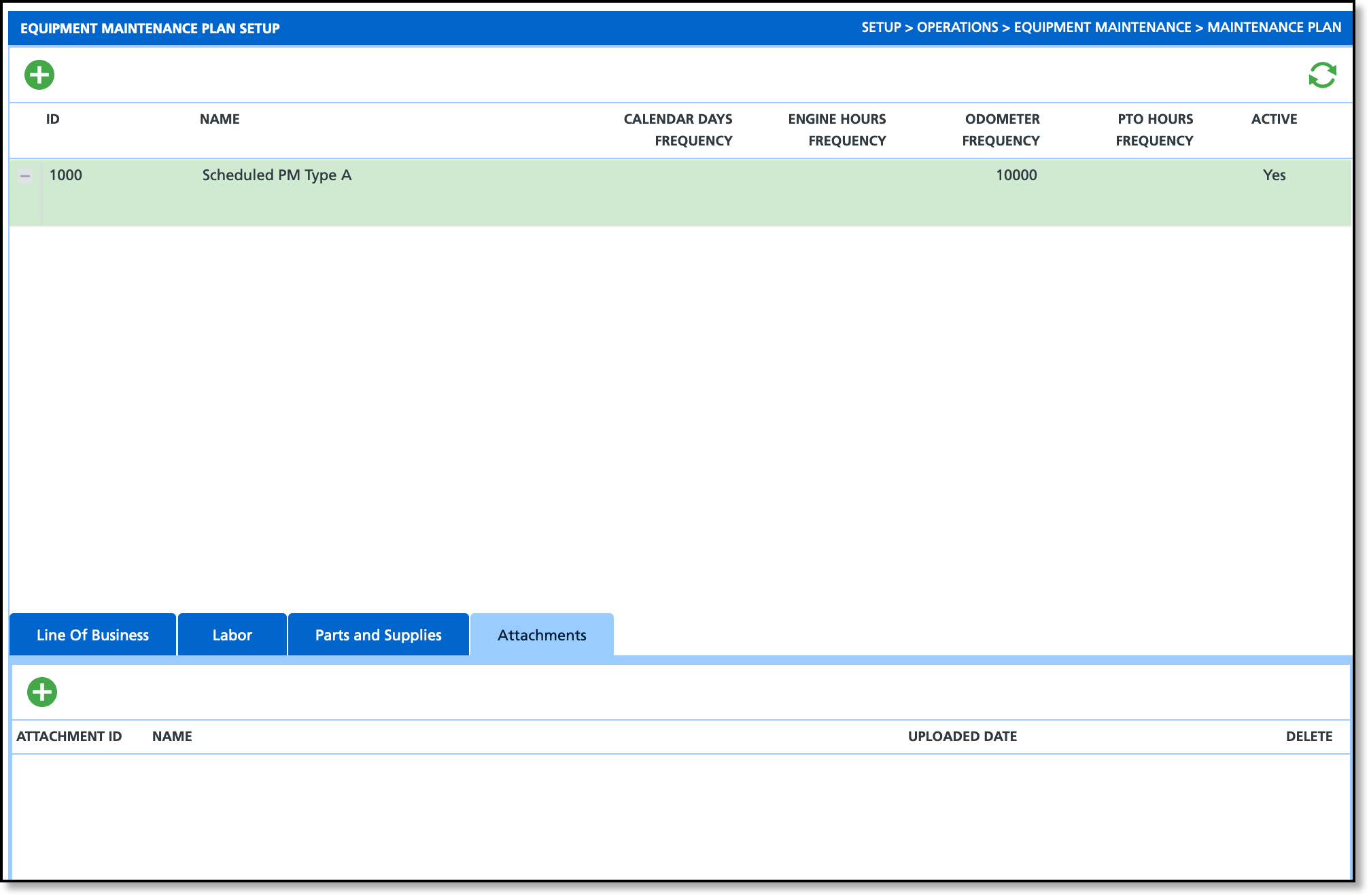The width and height of the screenshot is (1369, 896).
Task: Sort by the ID column header
Action: pyautogui.click(x=53, y=119)
